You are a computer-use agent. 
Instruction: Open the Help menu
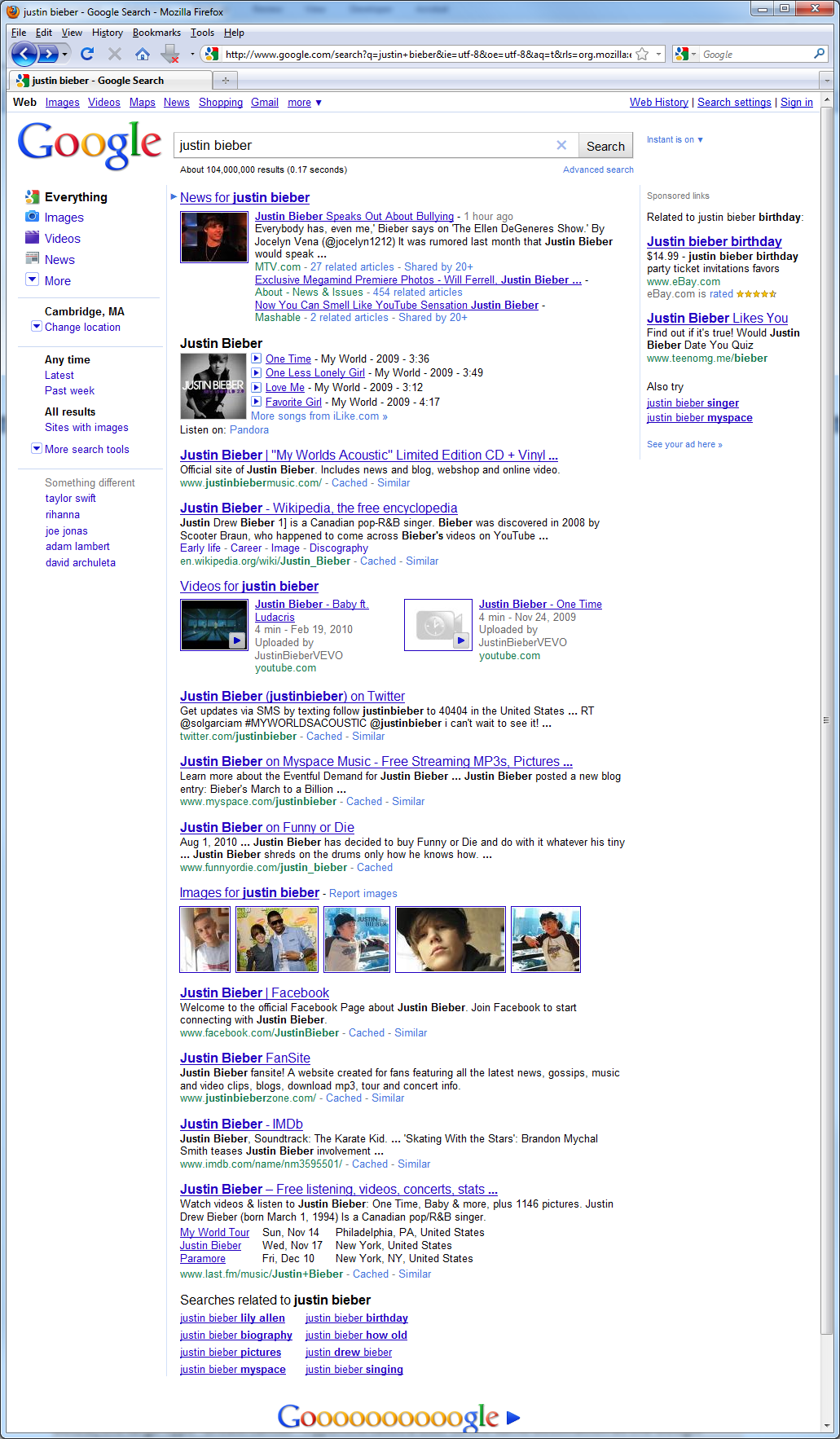pos(234,33)
